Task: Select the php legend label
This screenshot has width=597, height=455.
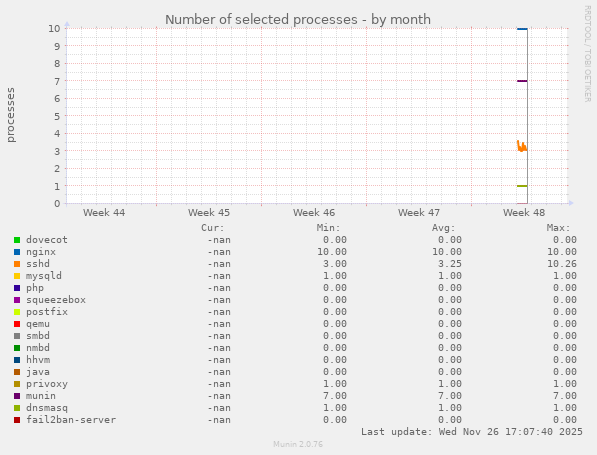Action: point(35,288)
